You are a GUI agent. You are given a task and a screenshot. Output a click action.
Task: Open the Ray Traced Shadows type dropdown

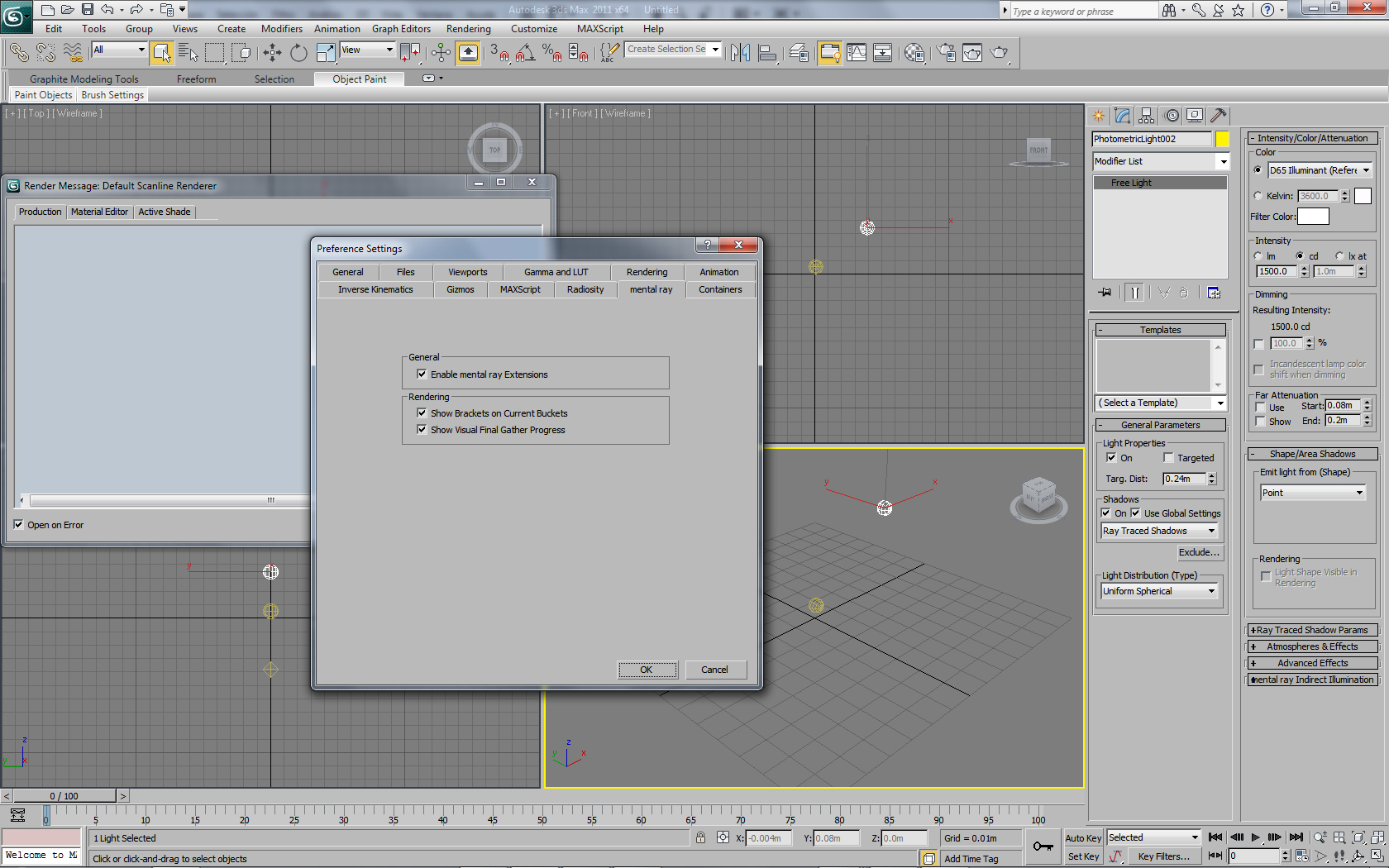1159,531
